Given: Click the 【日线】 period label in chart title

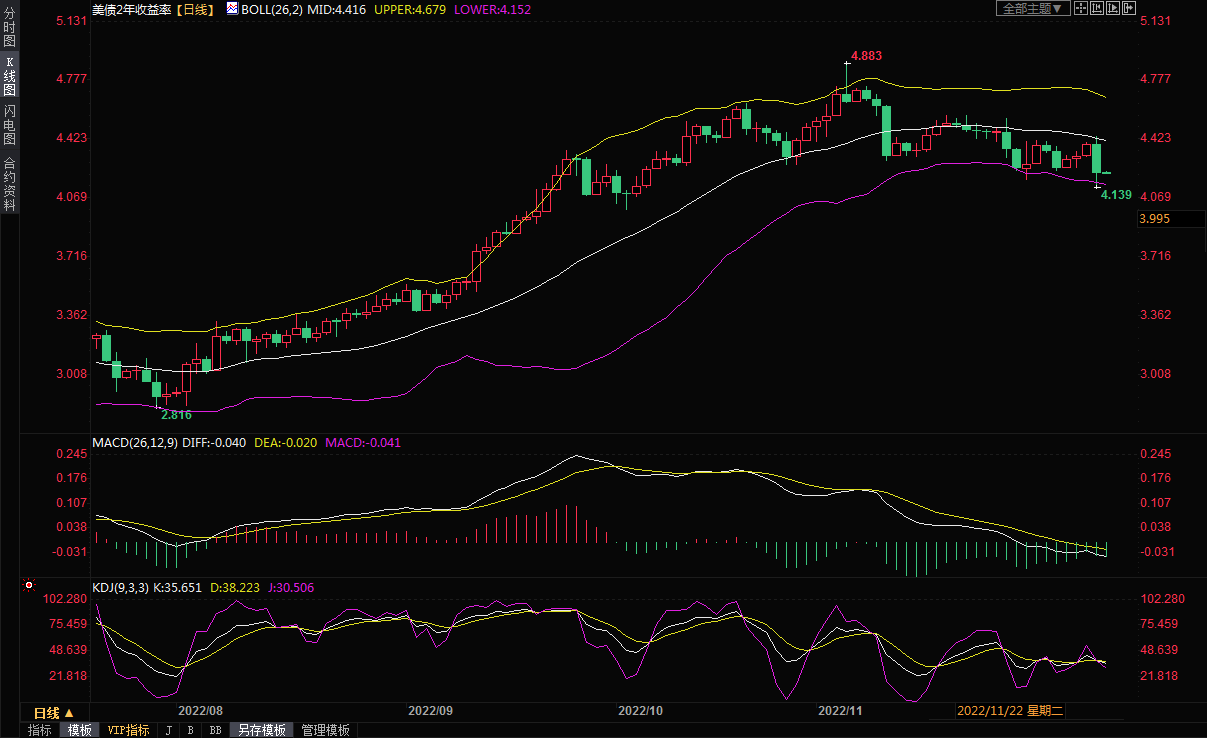Looking at the screenshot, I should point(194,9).
